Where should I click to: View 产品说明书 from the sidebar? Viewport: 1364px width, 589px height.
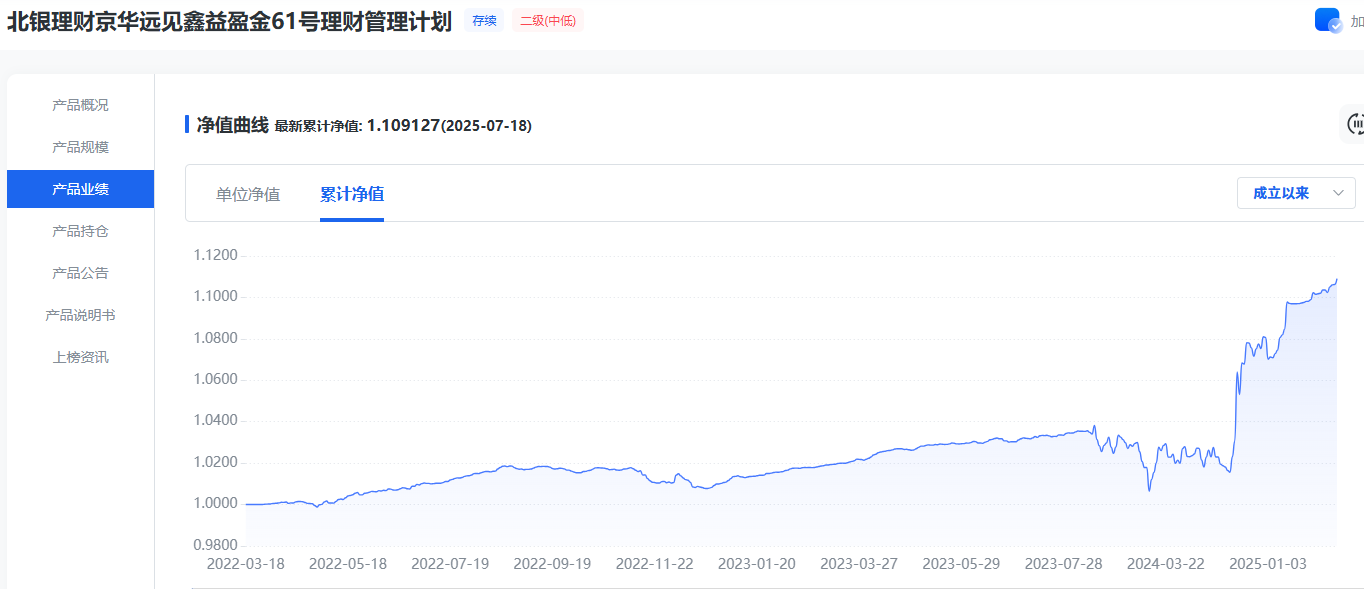tap(80, 315)
